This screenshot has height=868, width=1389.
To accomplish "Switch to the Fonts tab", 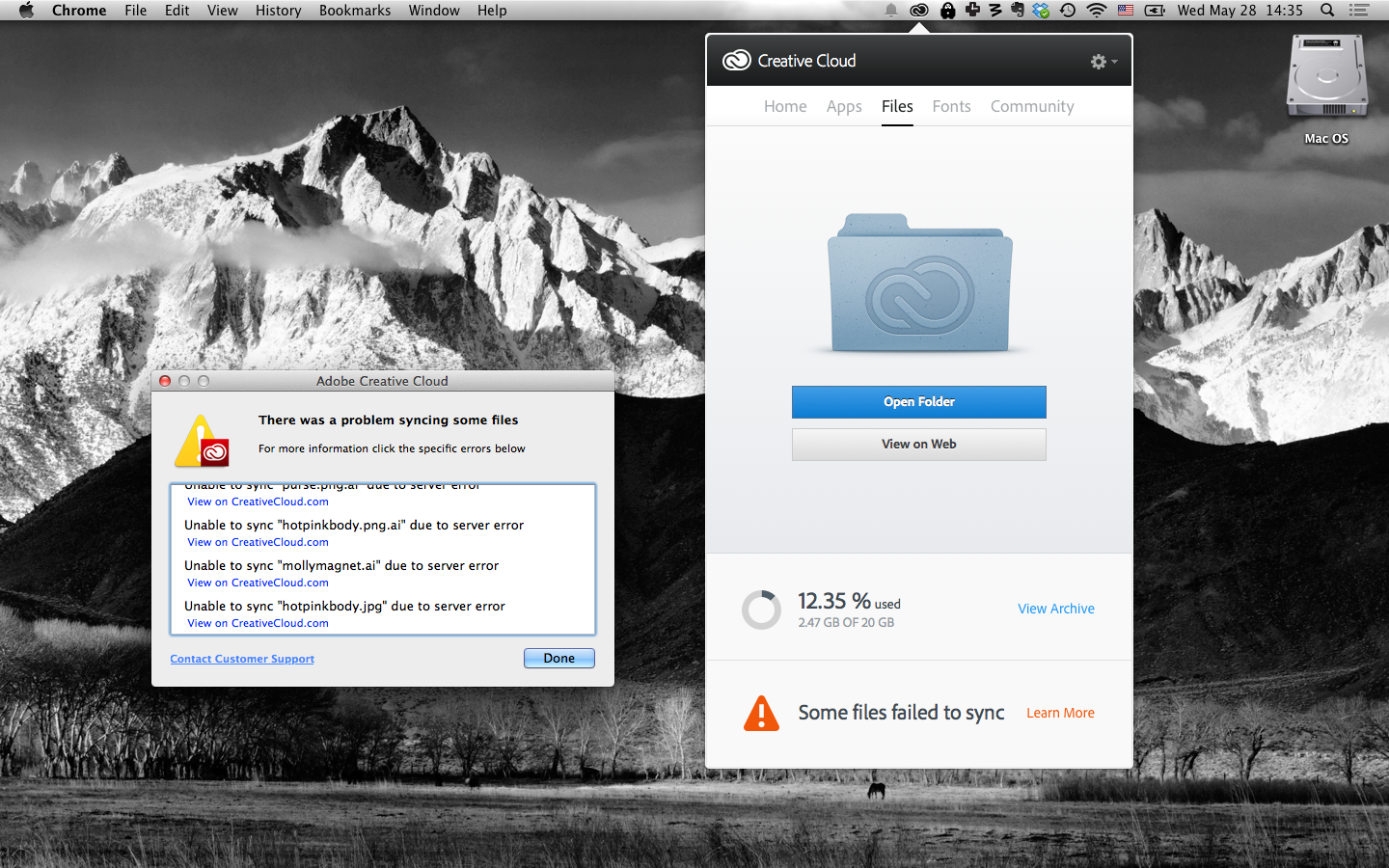I will tap(951, 106).
